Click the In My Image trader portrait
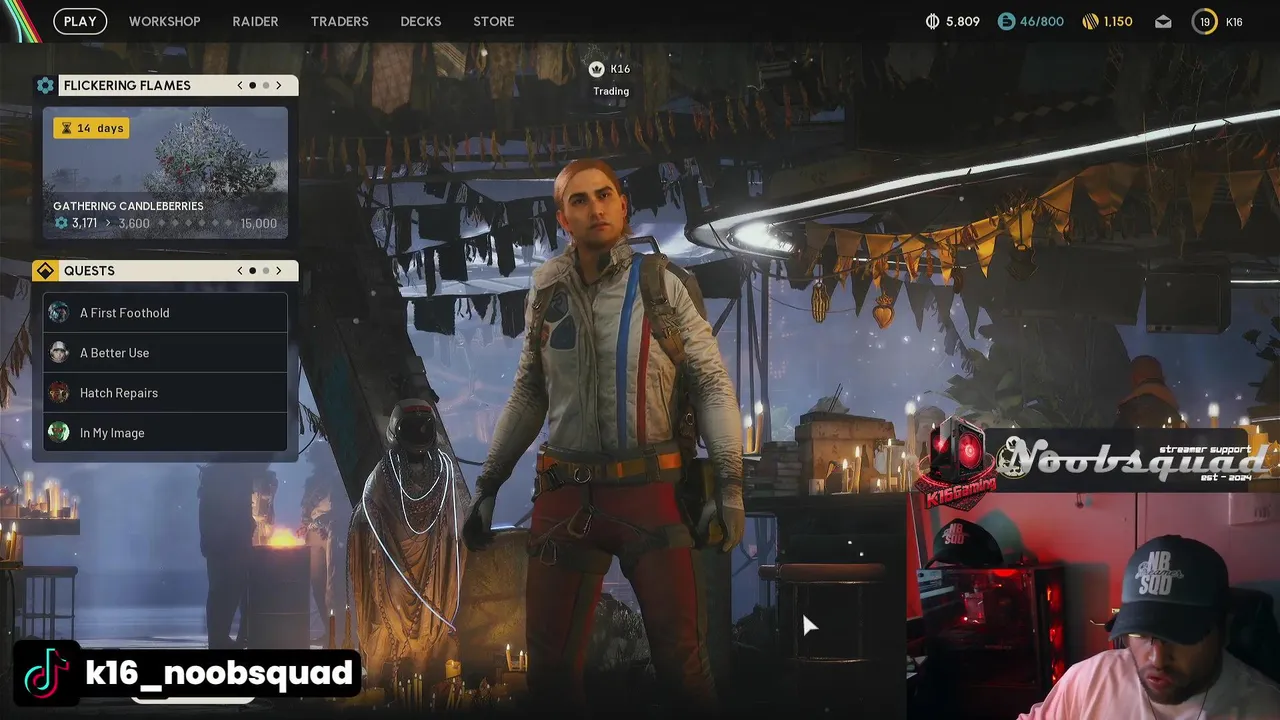 [x=59, y=433]
